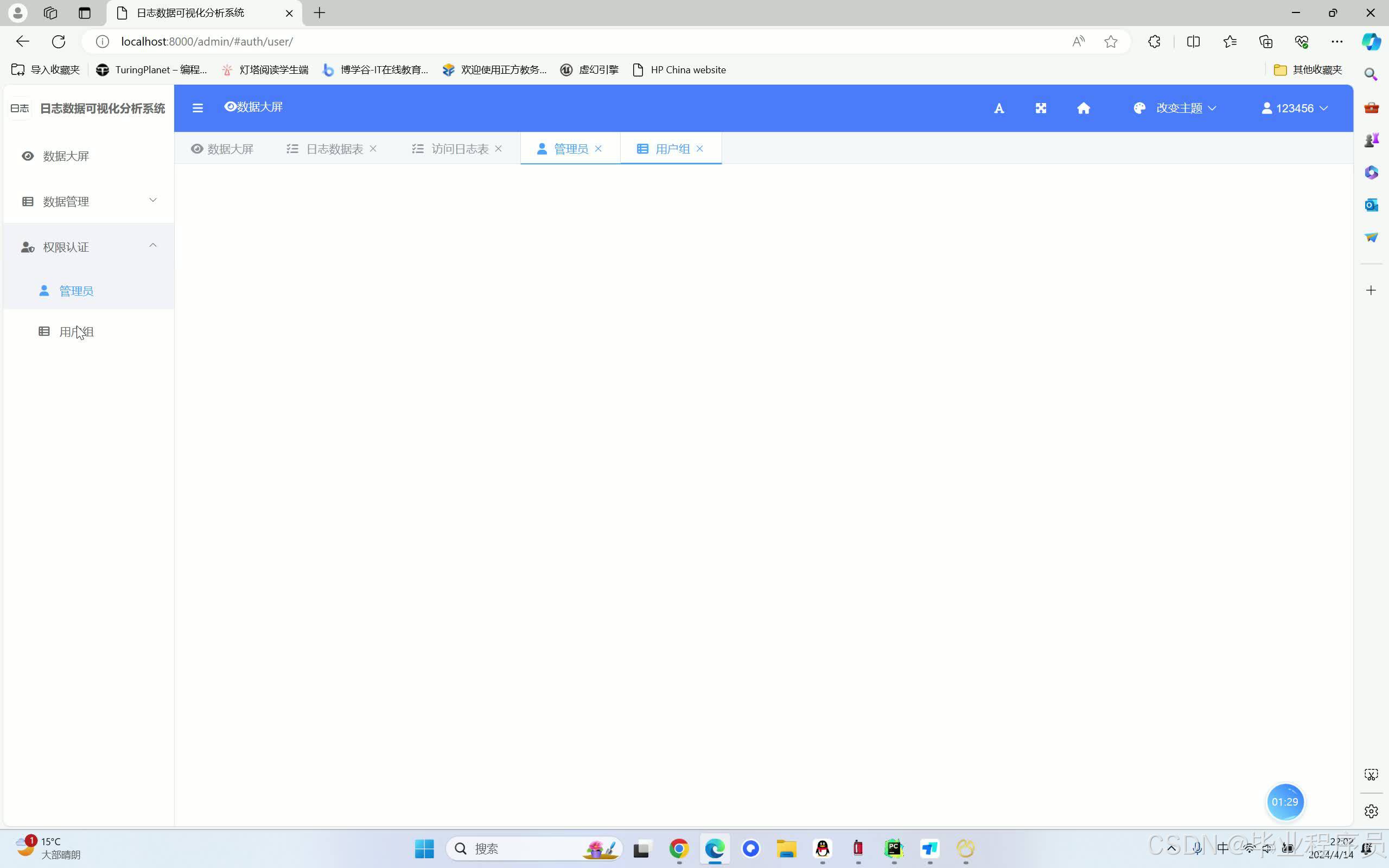
Task: Toggle the split screen browser icon
Action: [x=1193, y=41]
